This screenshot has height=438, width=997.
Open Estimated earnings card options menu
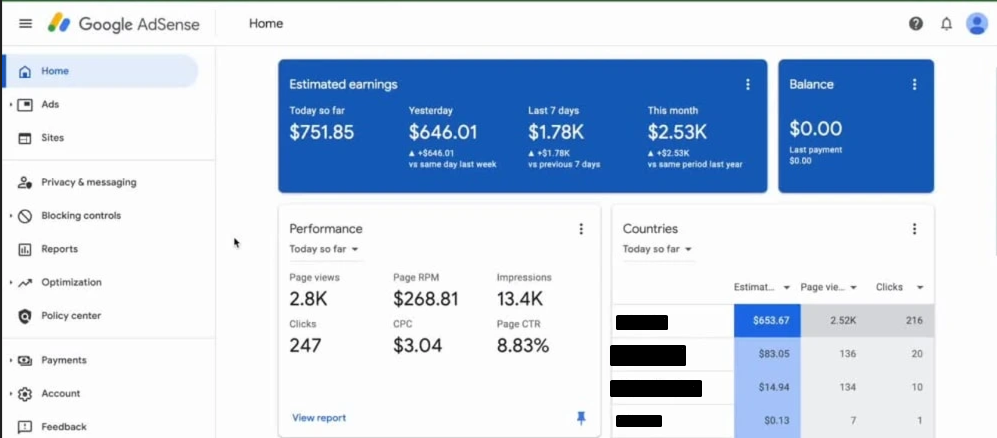click(748, 85)
